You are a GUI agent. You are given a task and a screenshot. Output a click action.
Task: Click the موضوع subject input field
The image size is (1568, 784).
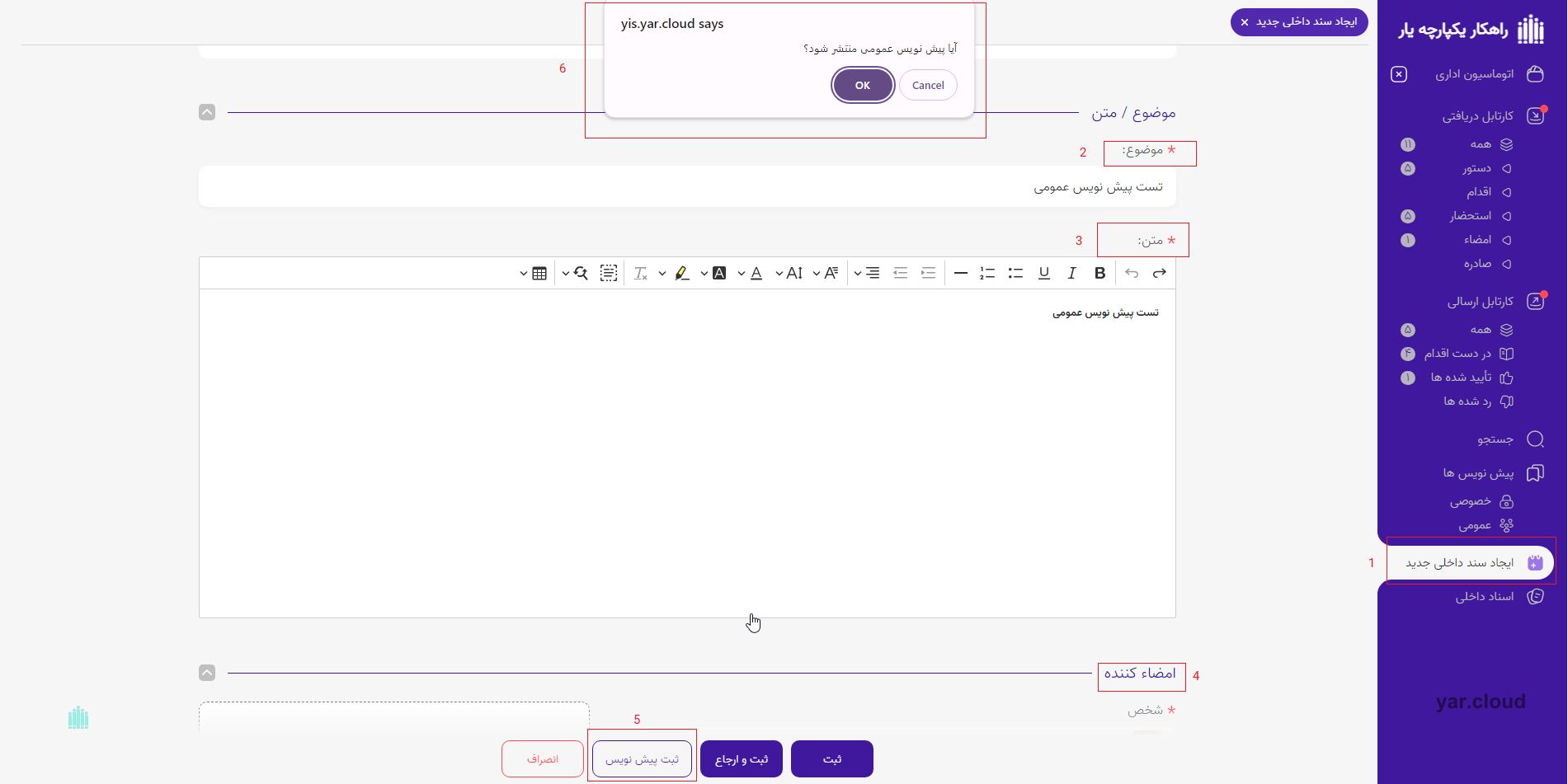pos(687,186)
